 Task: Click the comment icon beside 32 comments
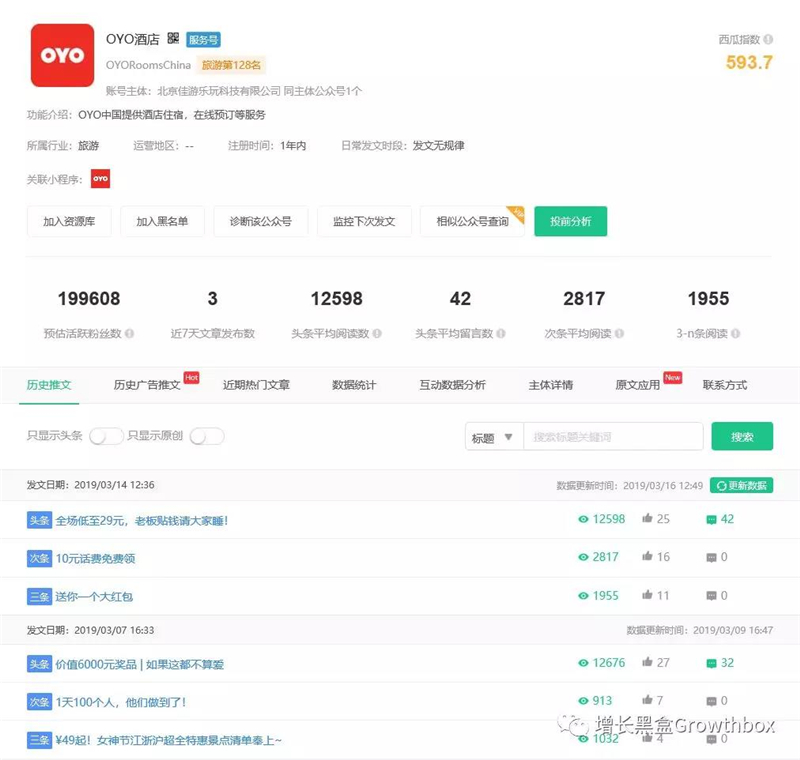(x=711, y=664)
